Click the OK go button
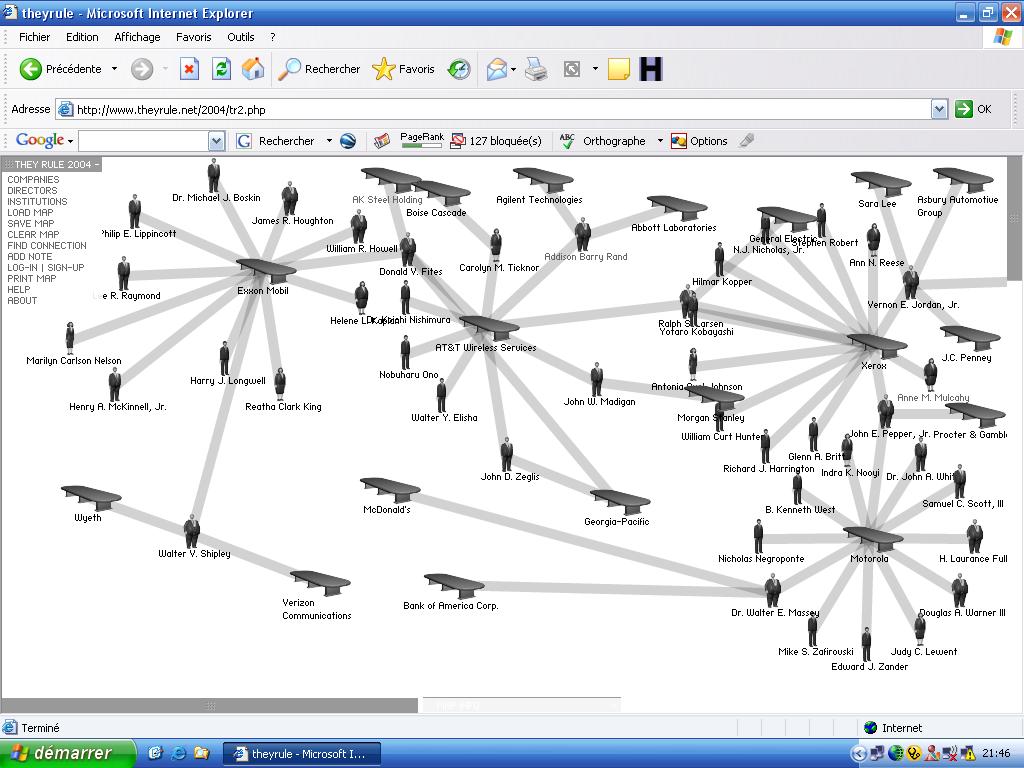The width and height of the screenshot is (1024, 768). (974, 109)
